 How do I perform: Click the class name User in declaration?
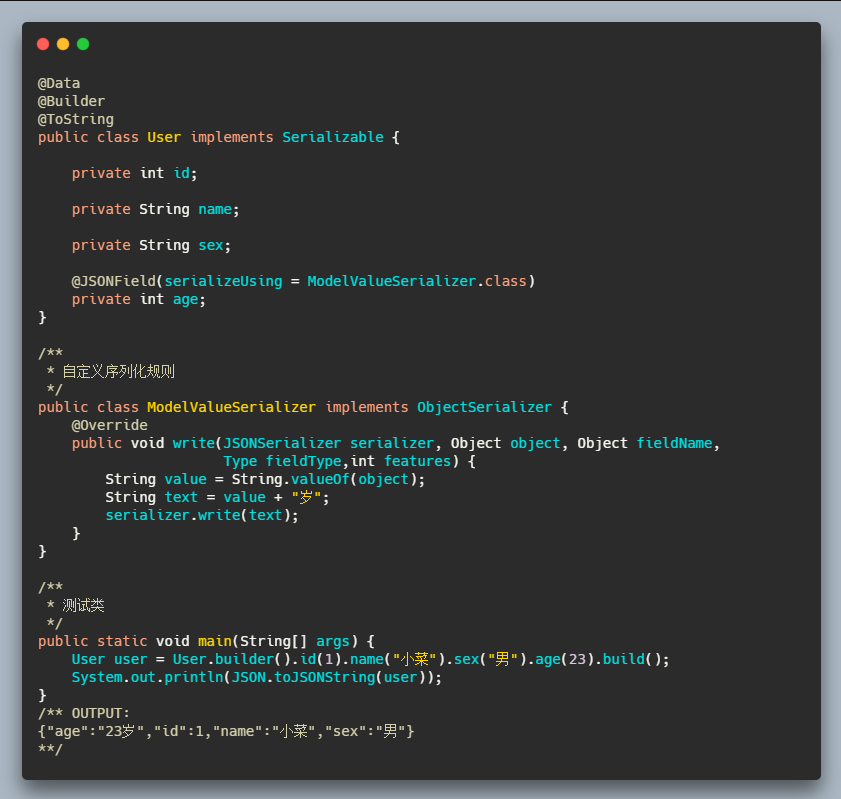pos(164,137)
